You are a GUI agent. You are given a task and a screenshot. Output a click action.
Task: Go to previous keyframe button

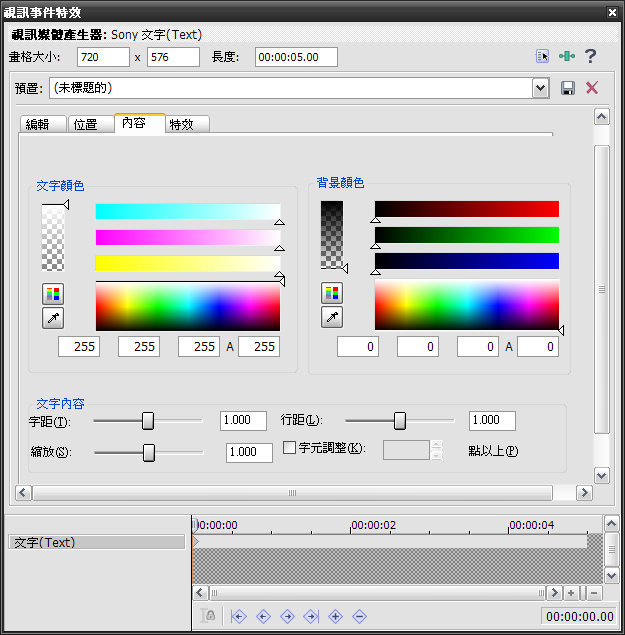263,616
